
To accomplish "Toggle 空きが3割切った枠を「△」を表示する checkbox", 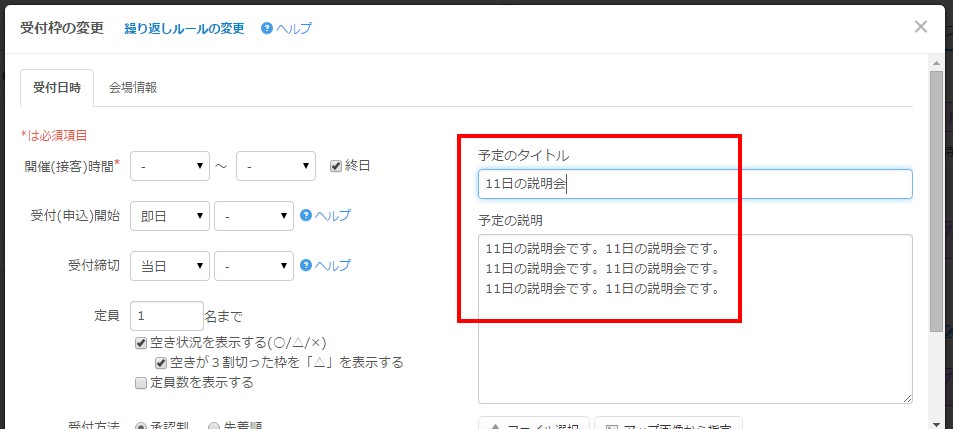I will click(x=161, y=363).
